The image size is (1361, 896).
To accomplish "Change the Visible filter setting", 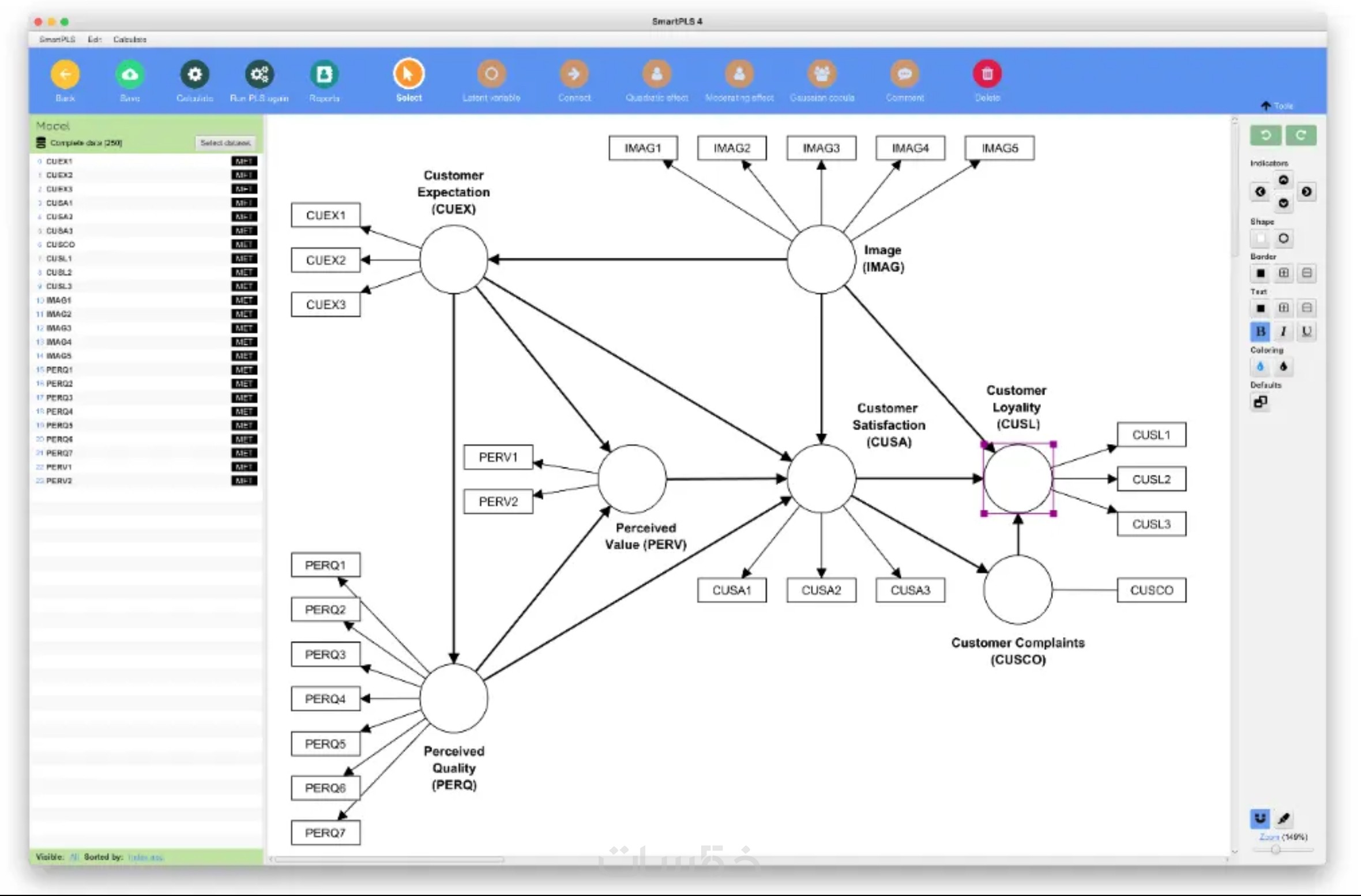I will 74,857.
